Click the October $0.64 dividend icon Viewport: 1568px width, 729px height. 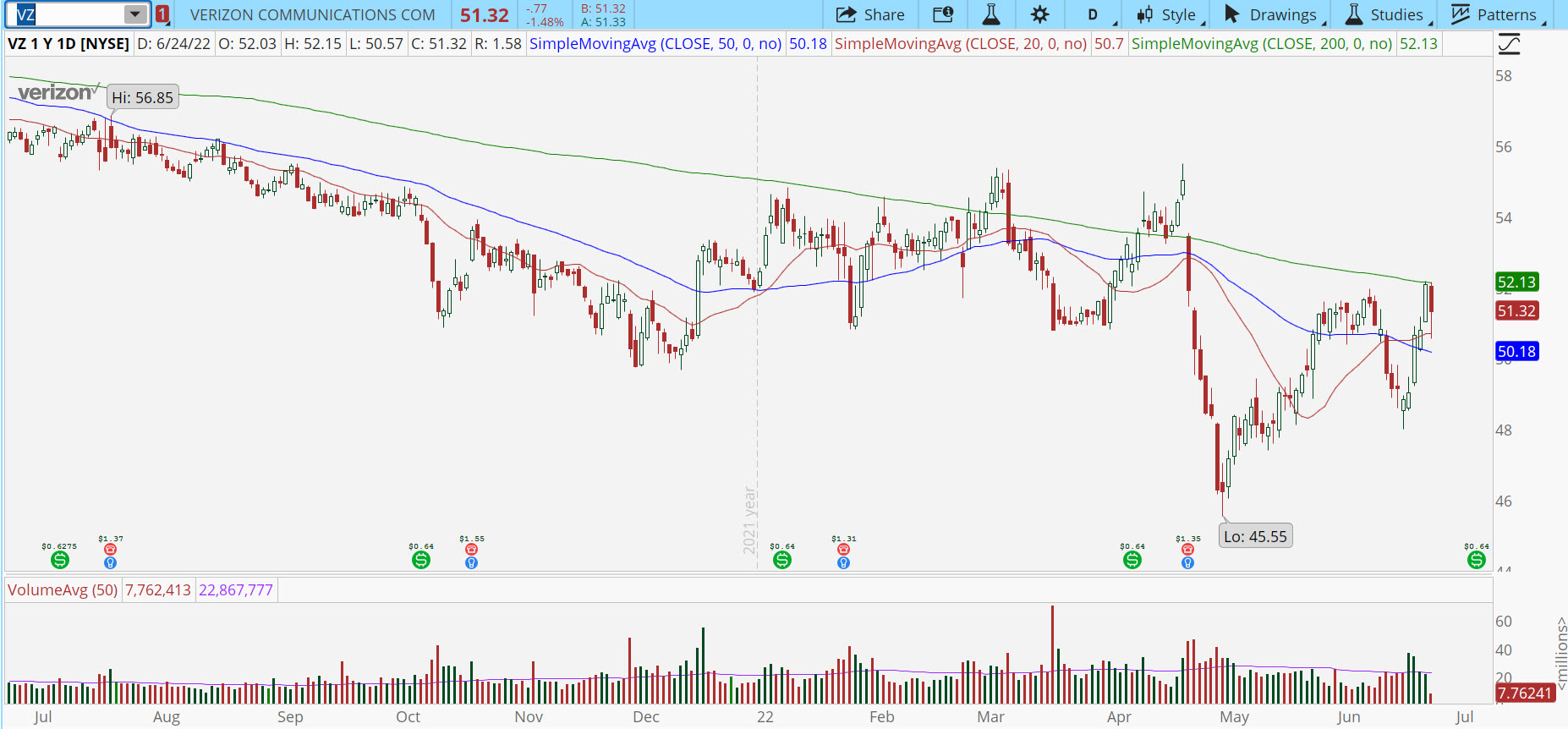coord(421,560)
